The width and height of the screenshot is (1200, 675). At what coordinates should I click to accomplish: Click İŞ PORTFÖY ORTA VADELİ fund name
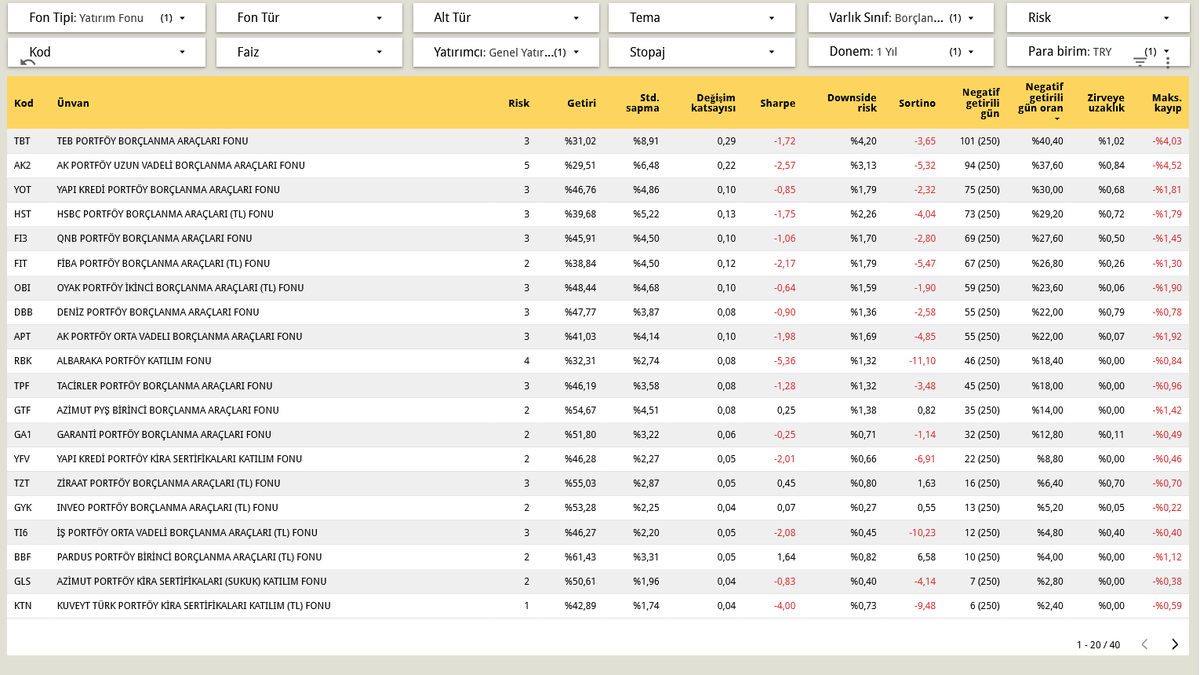click(187, 532)
